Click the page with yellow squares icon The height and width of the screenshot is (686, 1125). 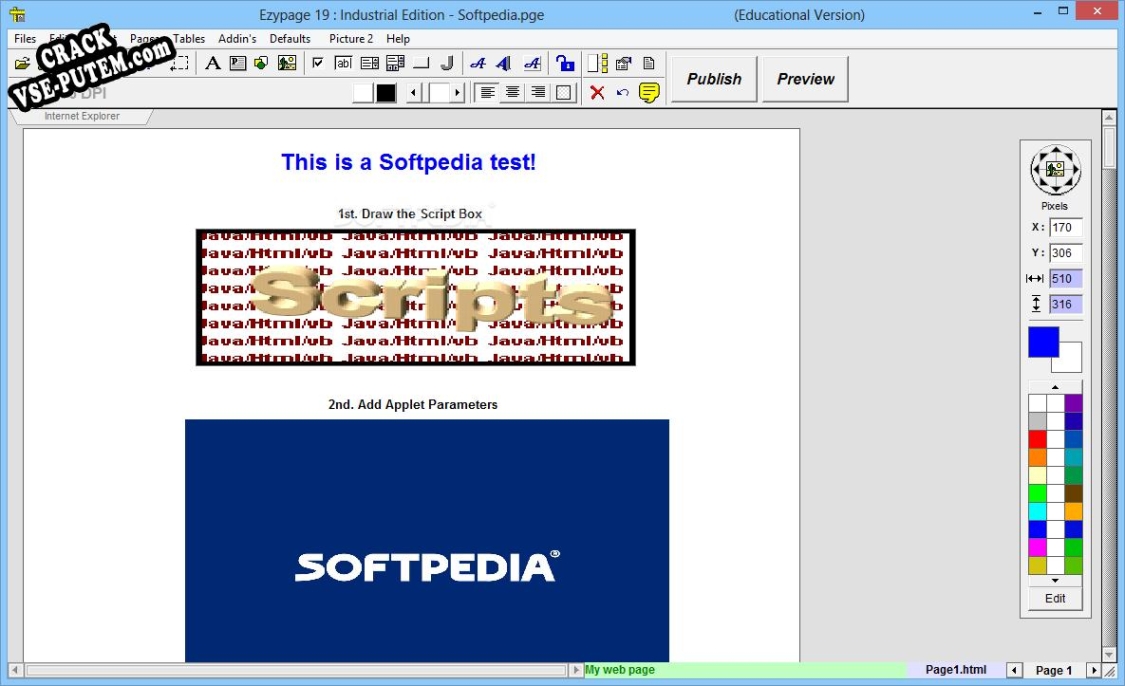click(598, 63)
